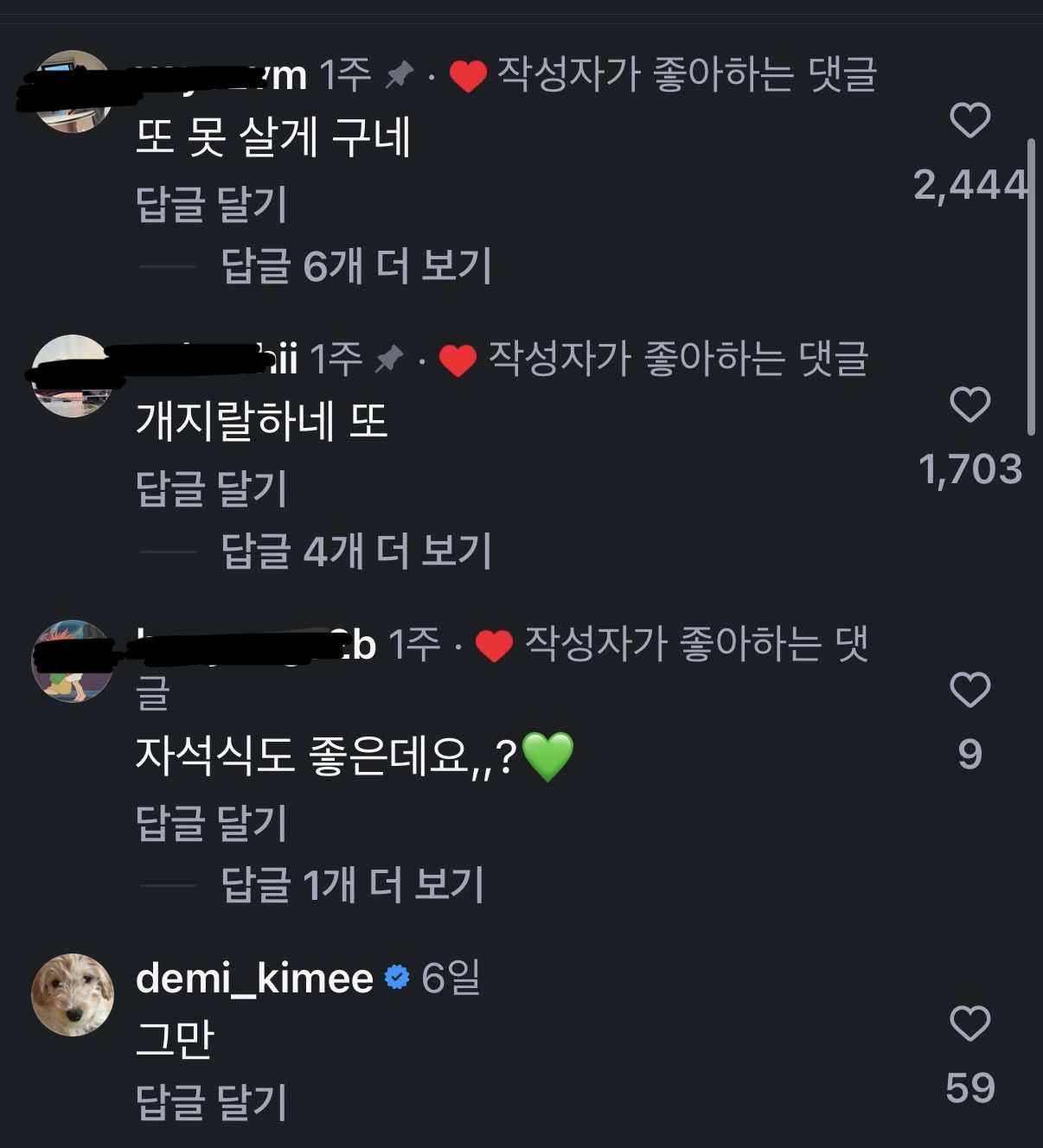
Task: Click the second commenter's profile picture
Action: [x=73, y=376]
